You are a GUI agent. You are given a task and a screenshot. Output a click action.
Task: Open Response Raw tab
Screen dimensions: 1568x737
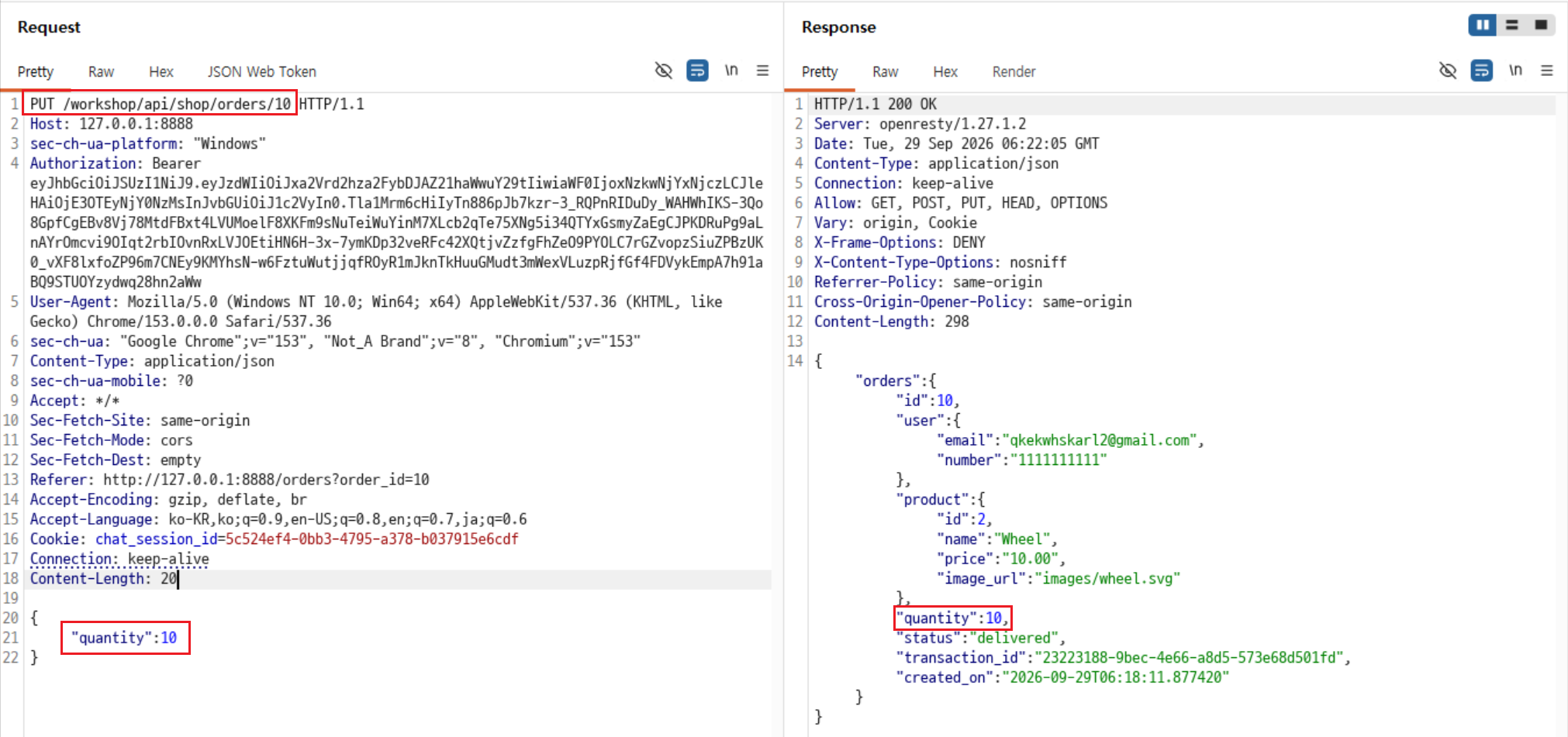click(885, 71)
